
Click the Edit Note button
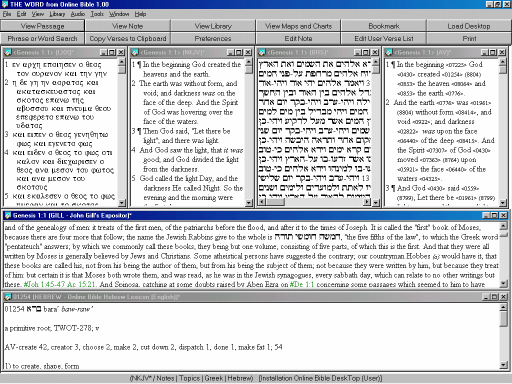pyautogui.click(x=298, y=38)
